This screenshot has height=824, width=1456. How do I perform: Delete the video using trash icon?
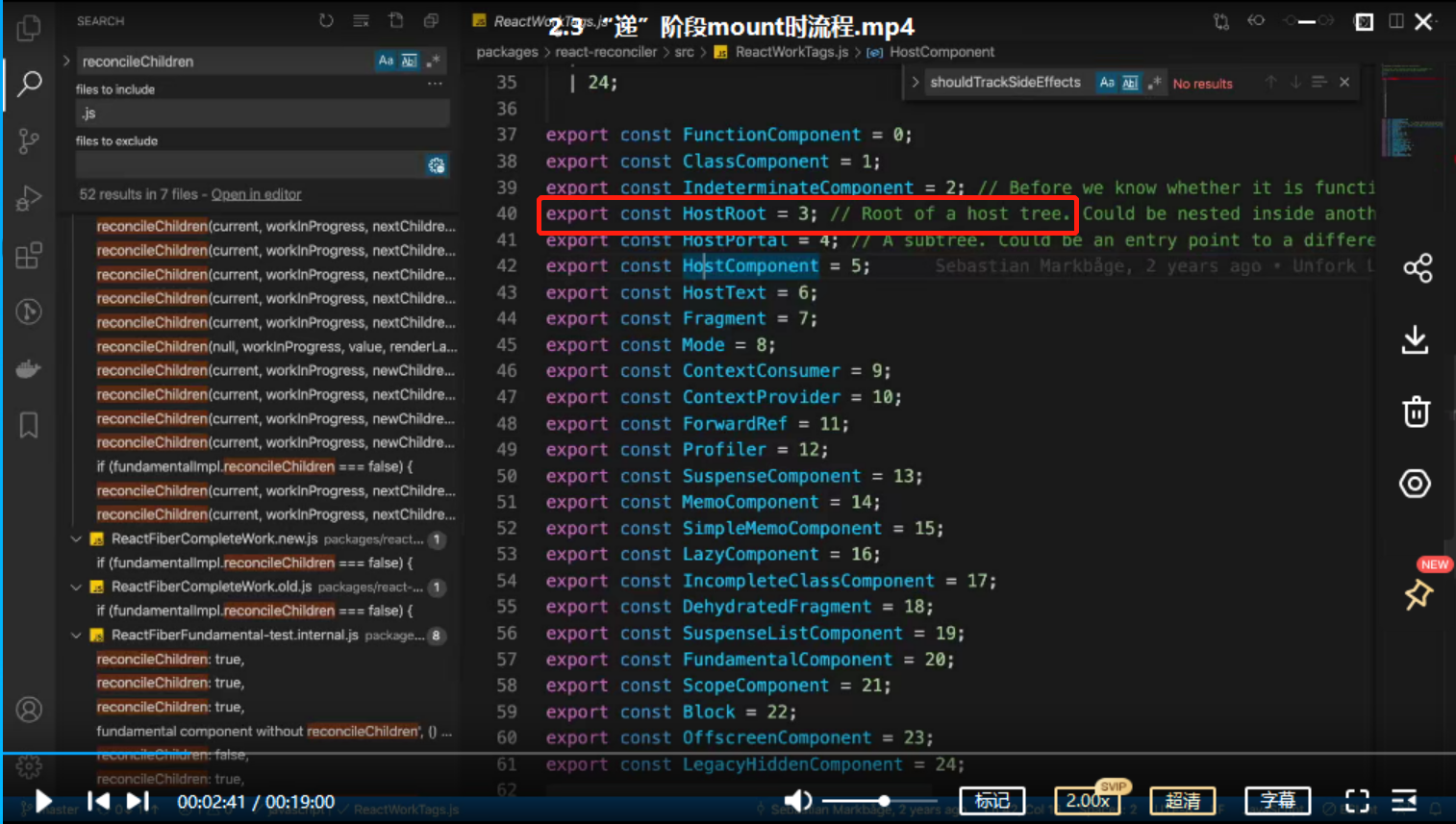tap(1416, 412)
